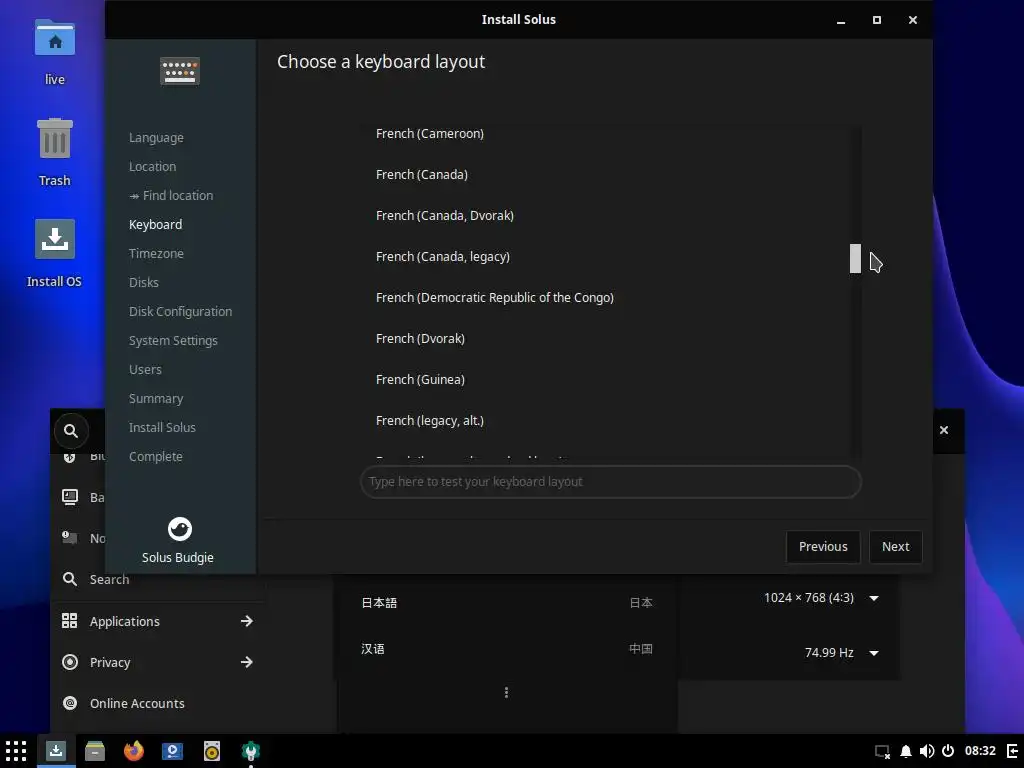Select Install Solus step in sidebar
1024x768 pixels.
coord(162,428)
